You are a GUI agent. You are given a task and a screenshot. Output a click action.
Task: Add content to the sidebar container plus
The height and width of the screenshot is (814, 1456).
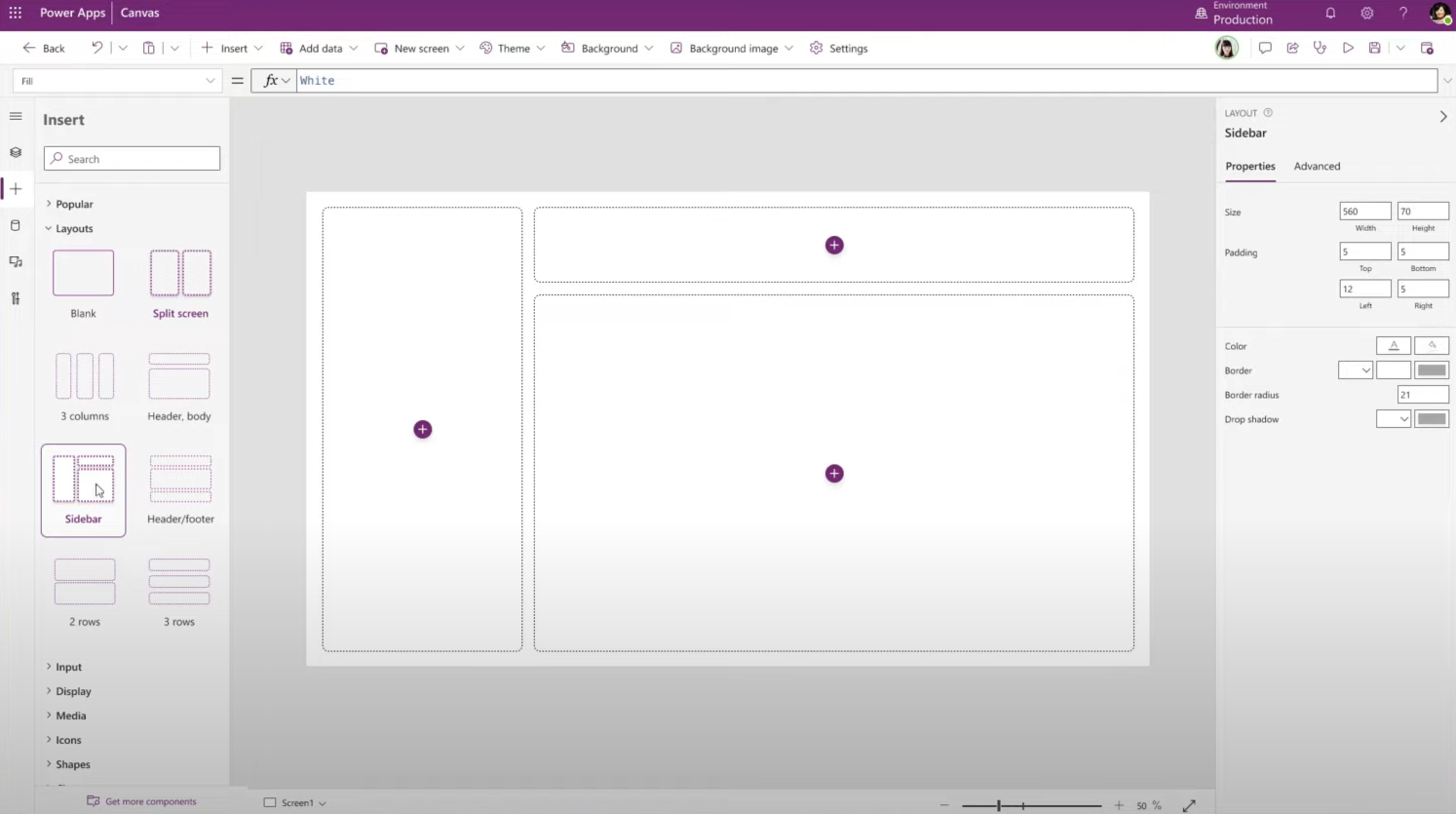(x=422, y=429)
